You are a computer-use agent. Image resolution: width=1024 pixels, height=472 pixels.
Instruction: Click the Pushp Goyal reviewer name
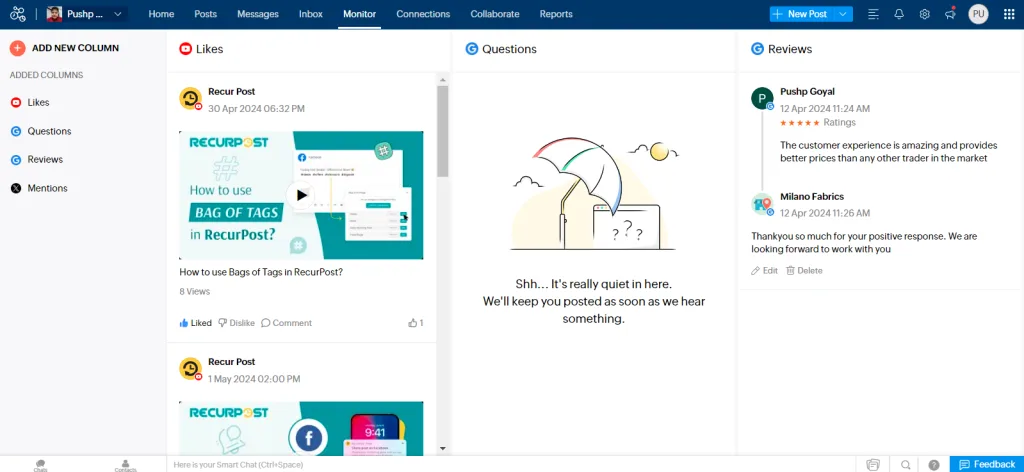807,91
